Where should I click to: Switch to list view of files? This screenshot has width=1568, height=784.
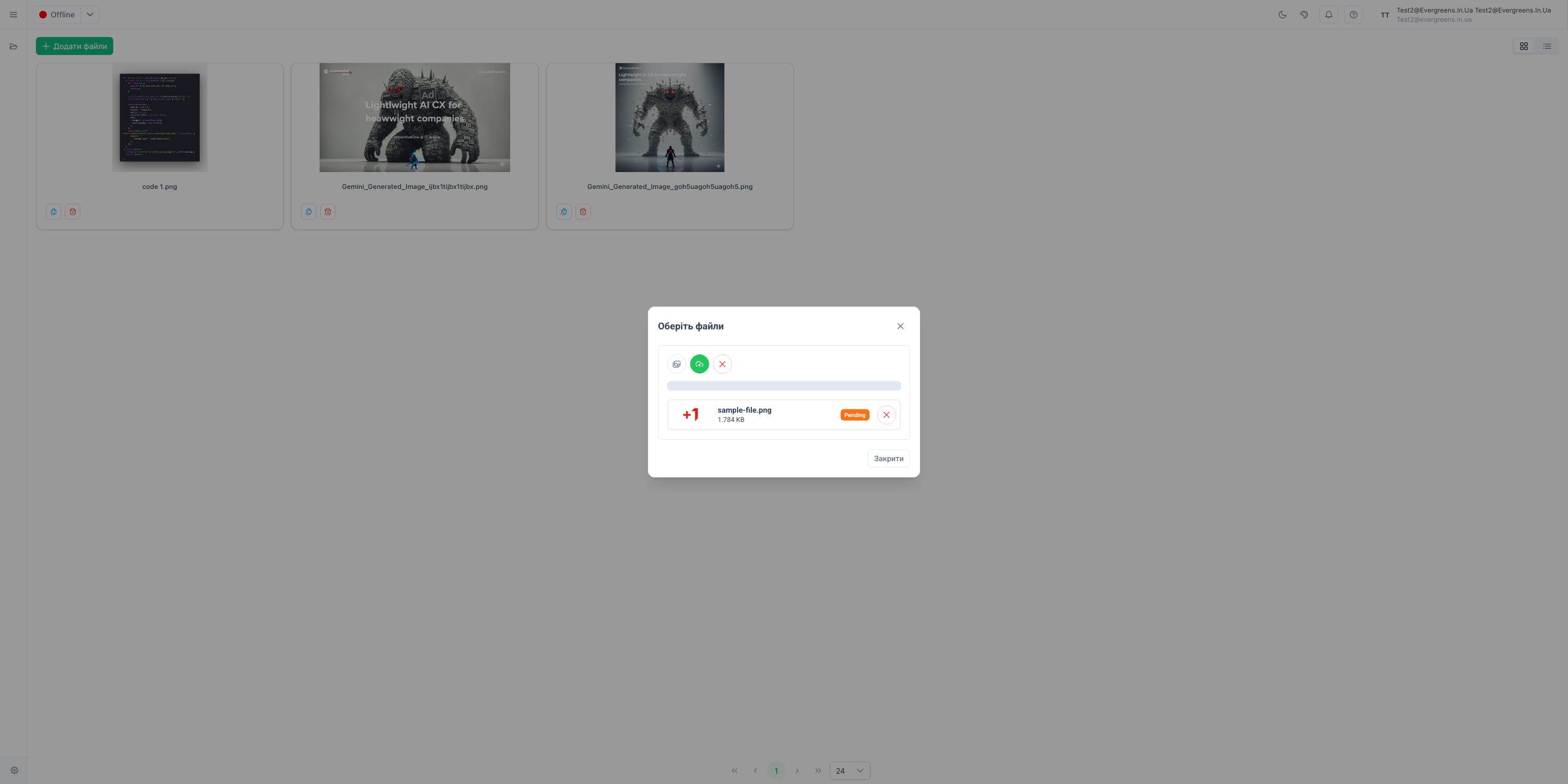1547,46
